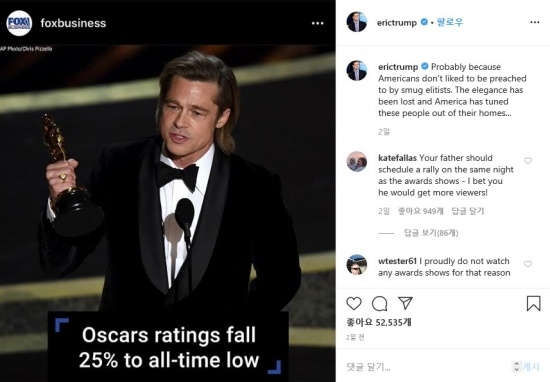
Task: Open three-dot menu beside erictrump header
Action: pos(535,22)
